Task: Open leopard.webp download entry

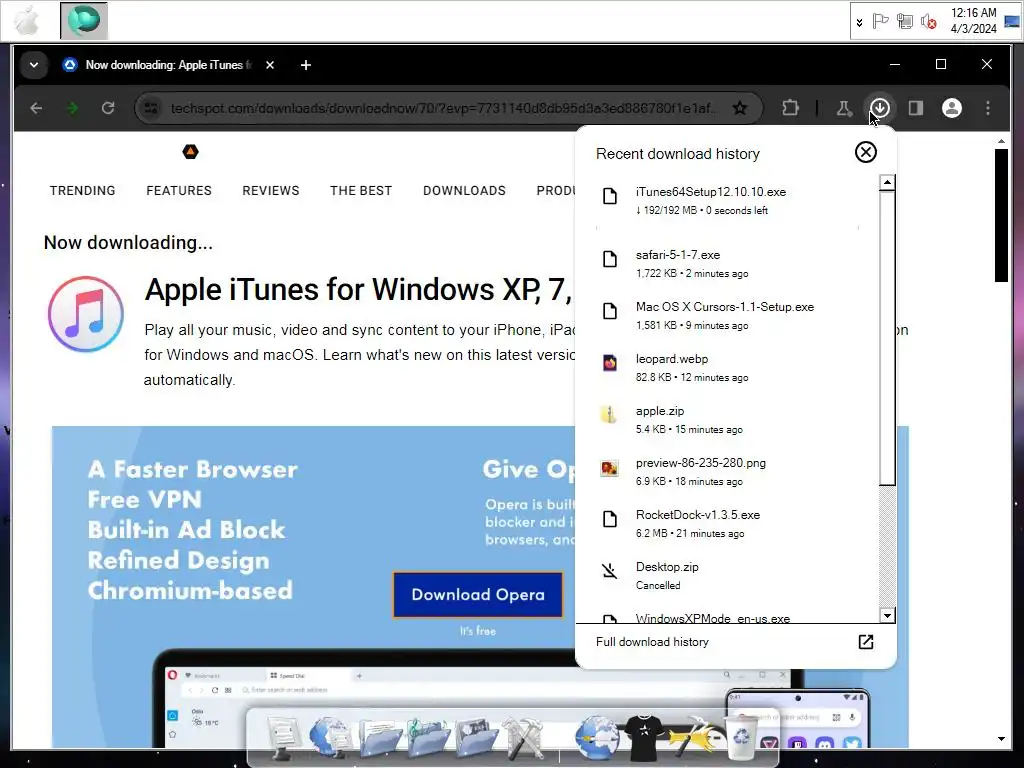Action: (x=727, y=367)
